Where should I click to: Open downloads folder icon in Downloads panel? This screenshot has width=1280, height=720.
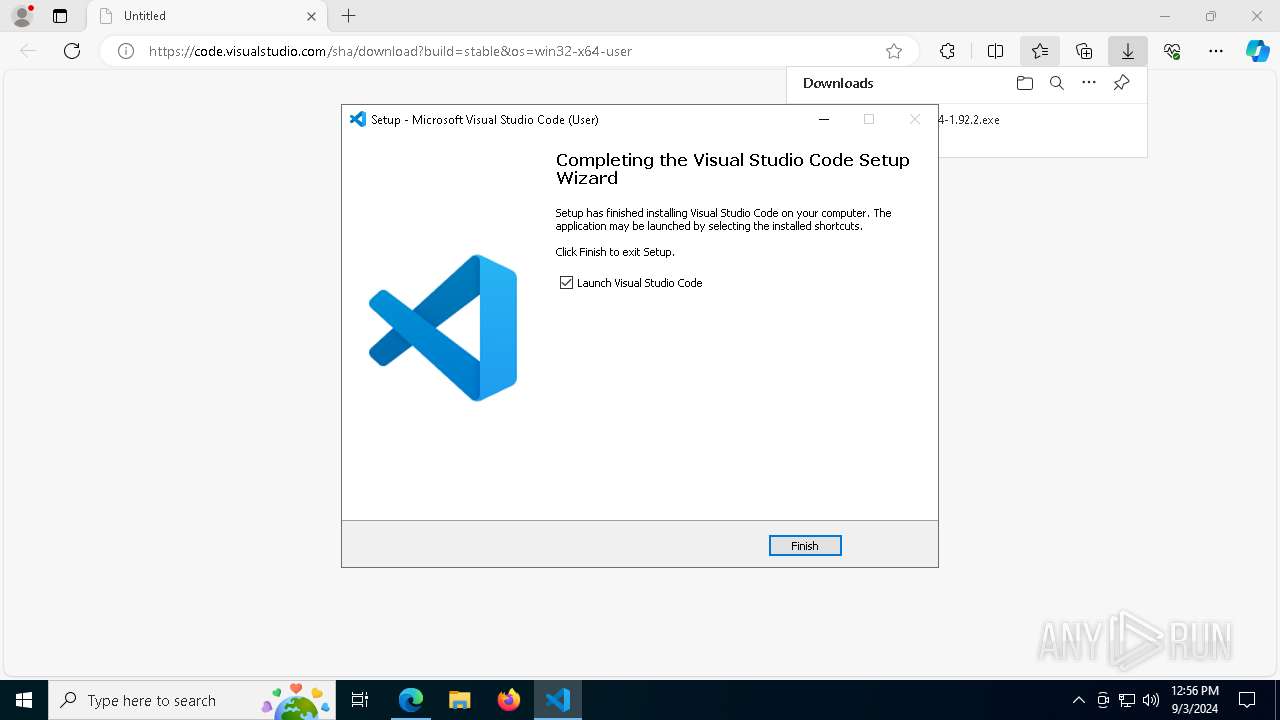[x=1025, y=83]
